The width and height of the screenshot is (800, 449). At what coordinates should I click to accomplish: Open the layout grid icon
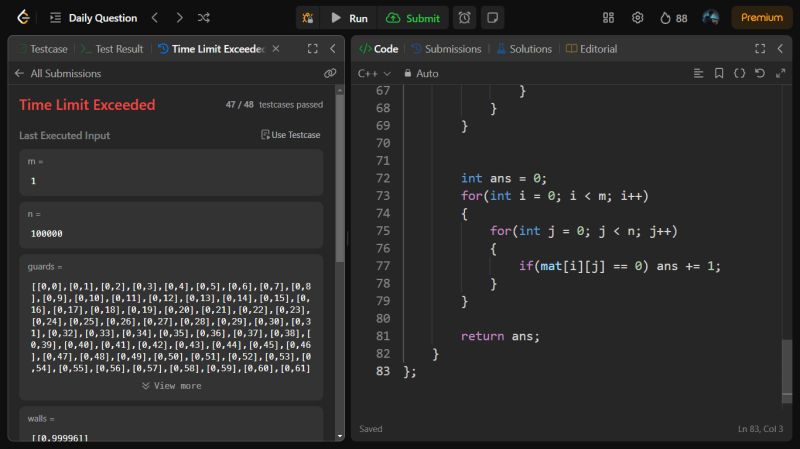click(608, 18)
